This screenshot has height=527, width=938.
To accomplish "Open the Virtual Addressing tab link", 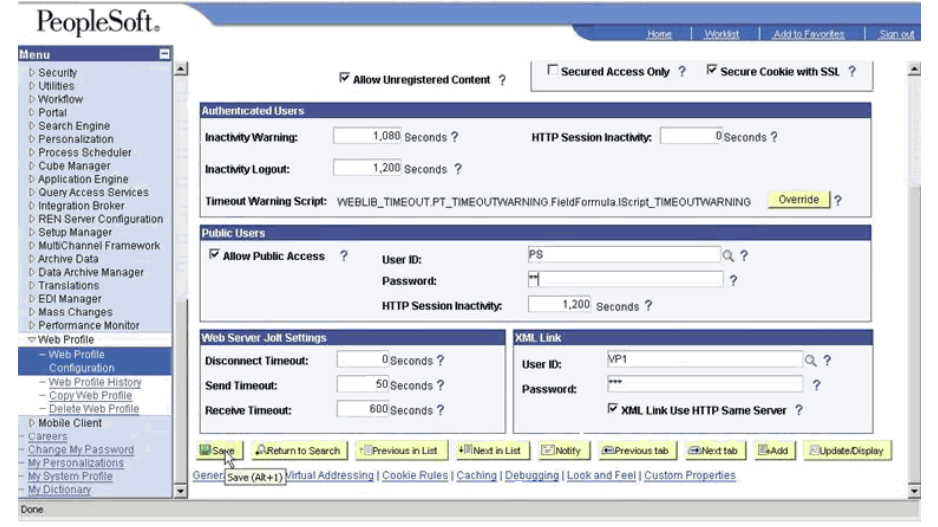I will point(330,475).
